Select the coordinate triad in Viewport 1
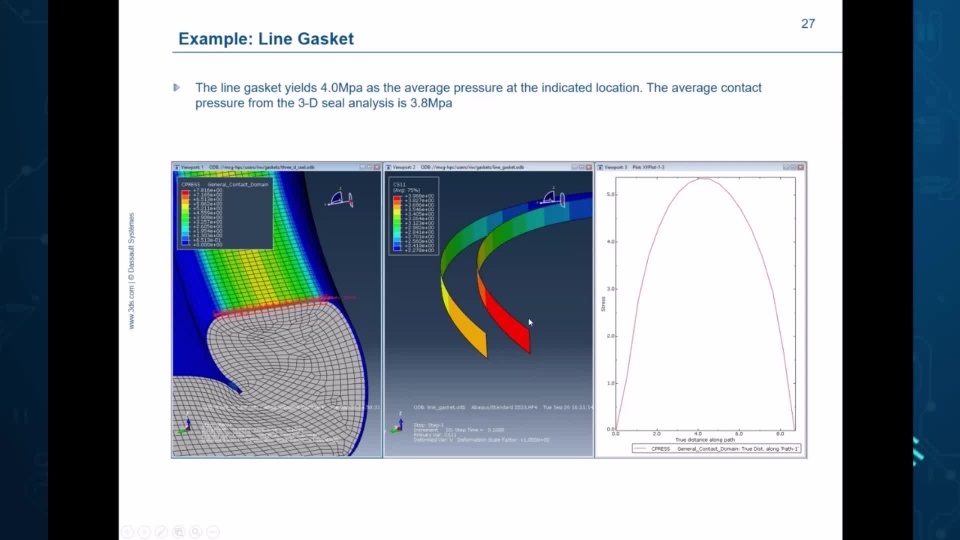The height and width of the screenshot is (540, 960). point(185,426)
